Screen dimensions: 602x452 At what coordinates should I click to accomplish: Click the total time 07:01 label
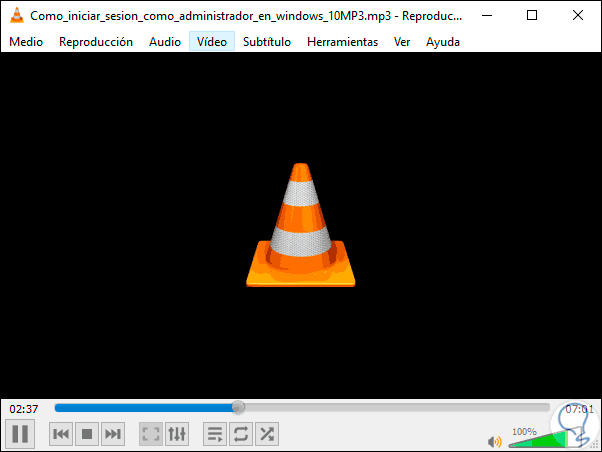[x=579, y=409]
